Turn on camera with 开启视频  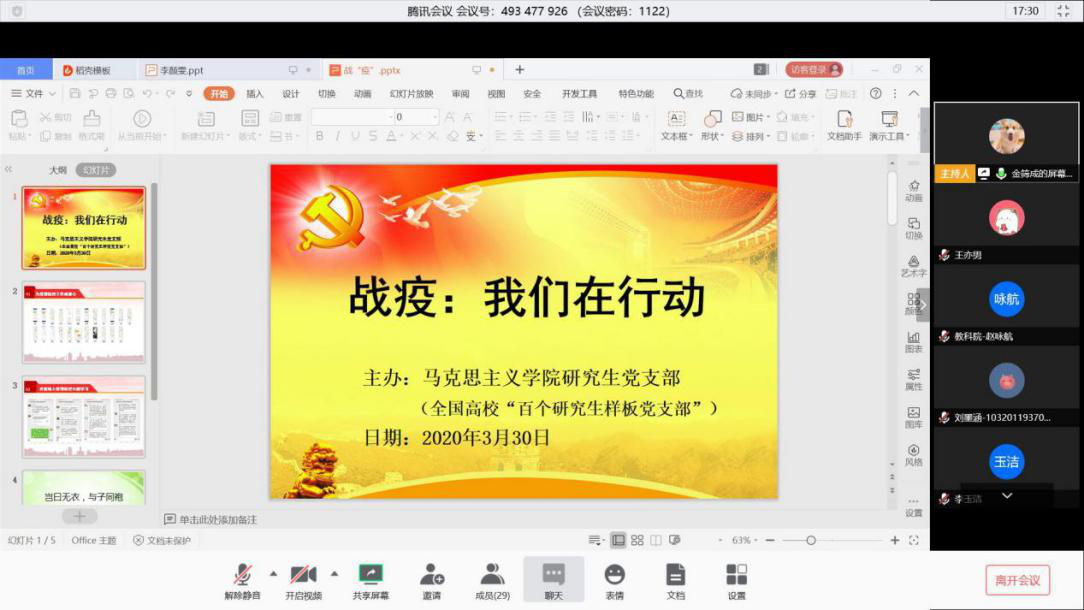point(303,581)
